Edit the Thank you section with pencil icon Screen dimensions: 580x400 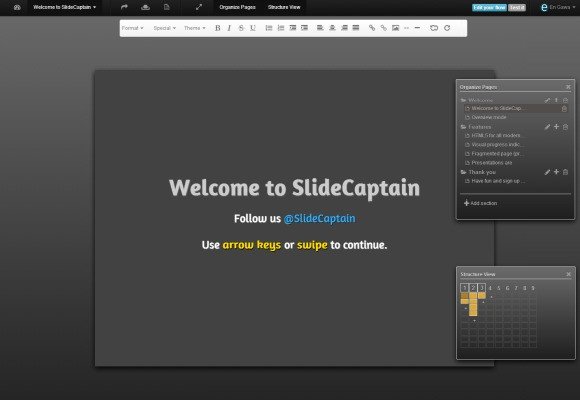[547, 172]
